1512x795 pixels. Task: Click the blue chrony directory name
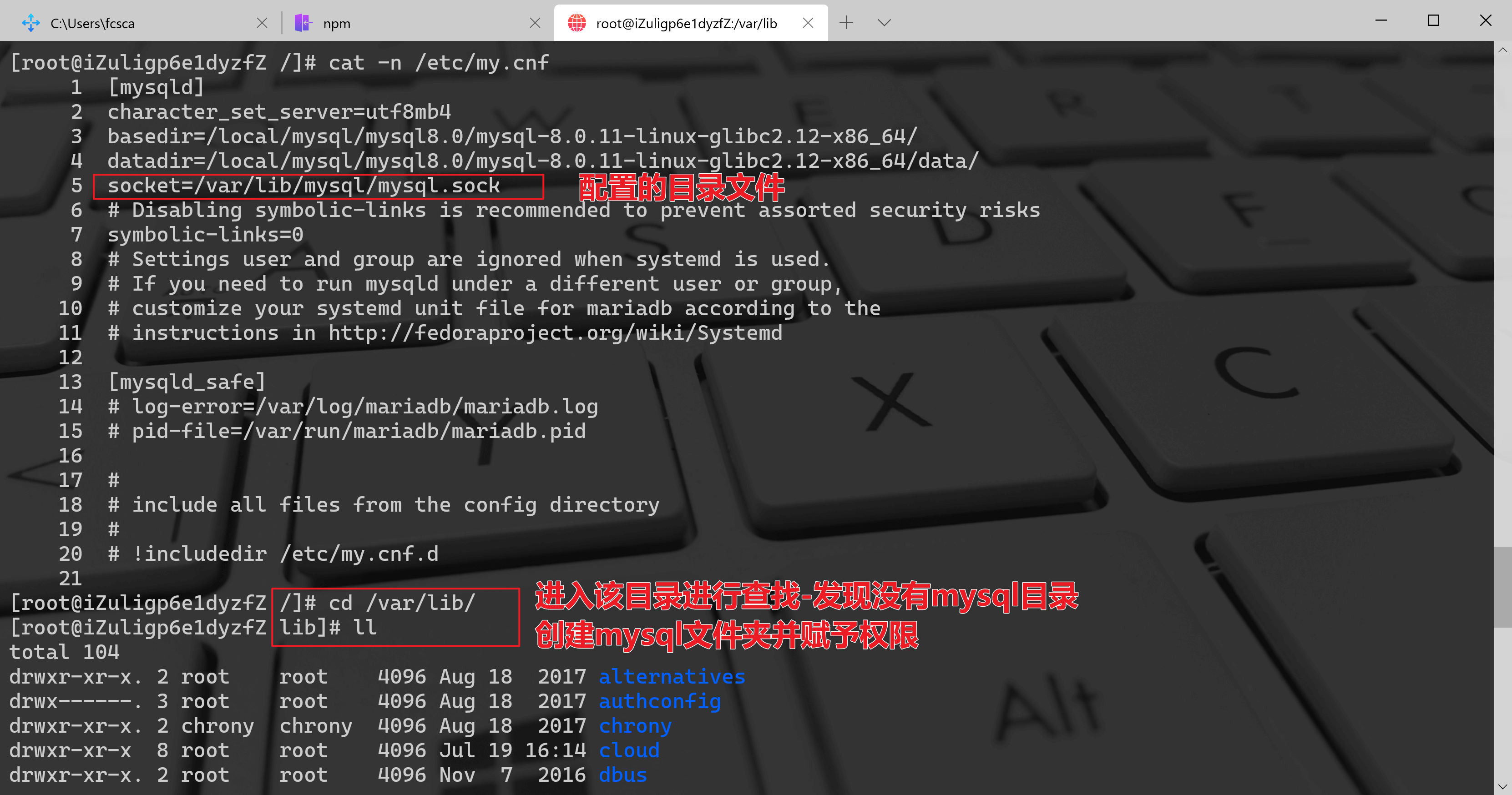635,727
